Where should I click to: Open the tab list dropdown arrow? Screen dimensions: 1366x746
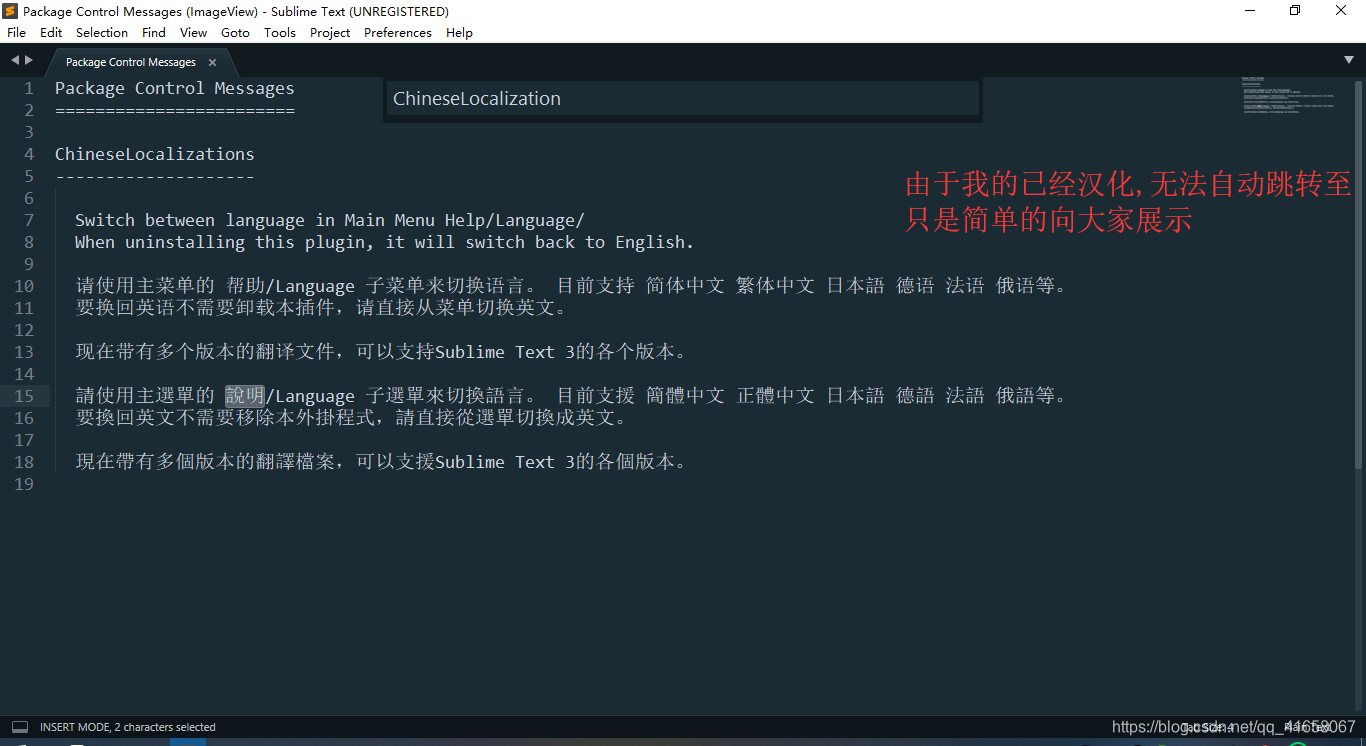[1349, 60]
